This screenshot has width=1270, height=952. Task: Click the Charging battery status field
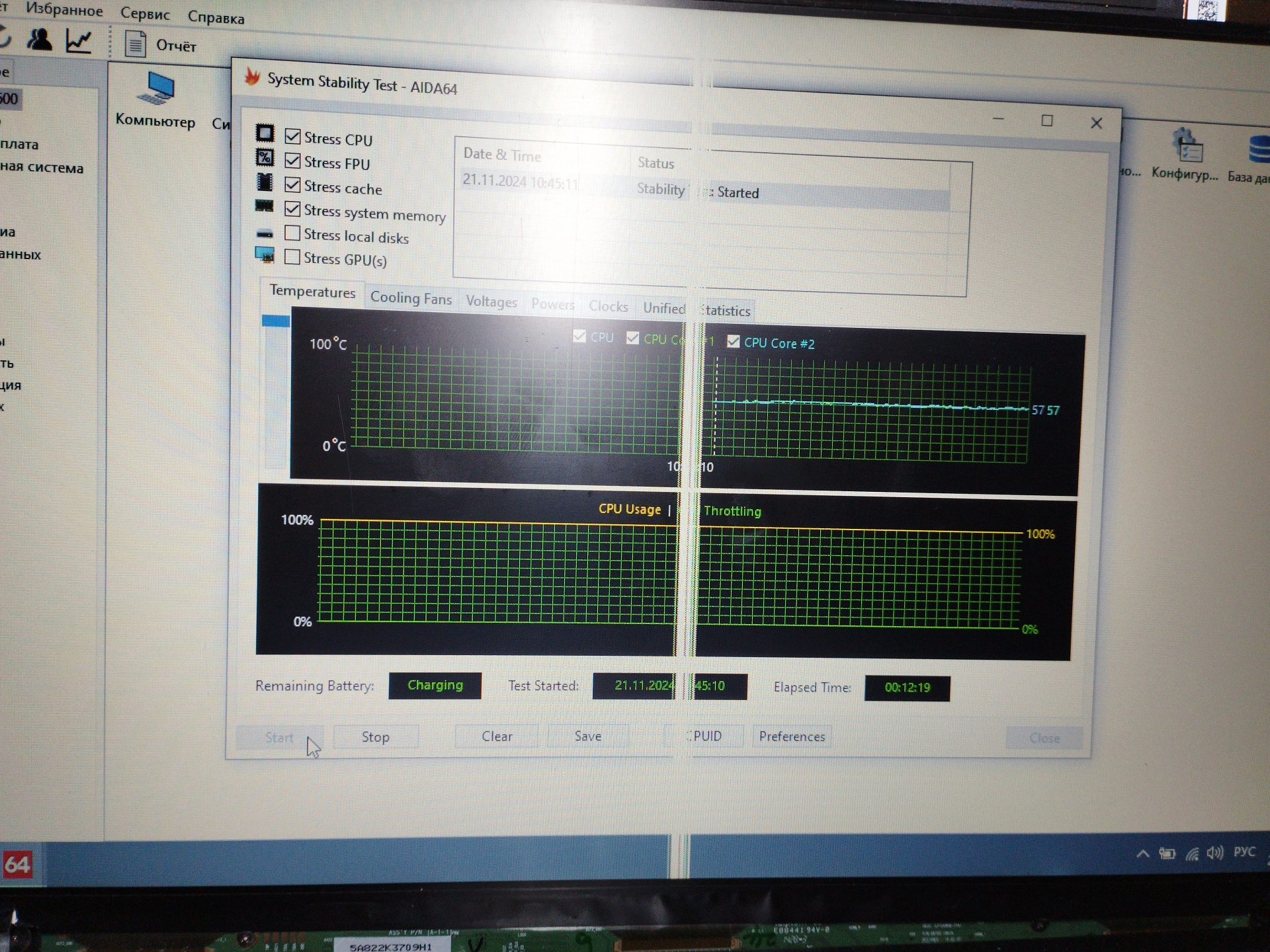click(435, 685)
